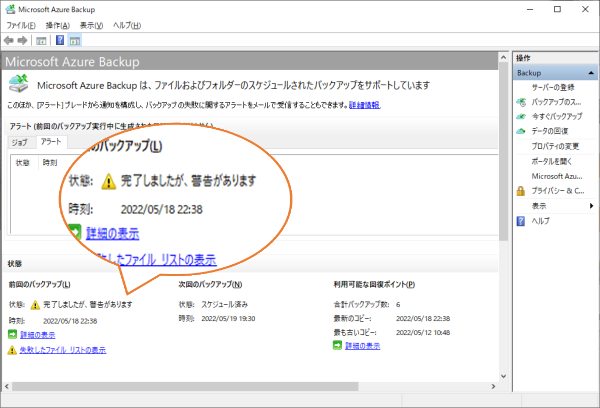Image resolution: width=600 pixels, height=408 pixels.
Task: Click the データの回復 cloud icon
Action: [x=521, y=131]
